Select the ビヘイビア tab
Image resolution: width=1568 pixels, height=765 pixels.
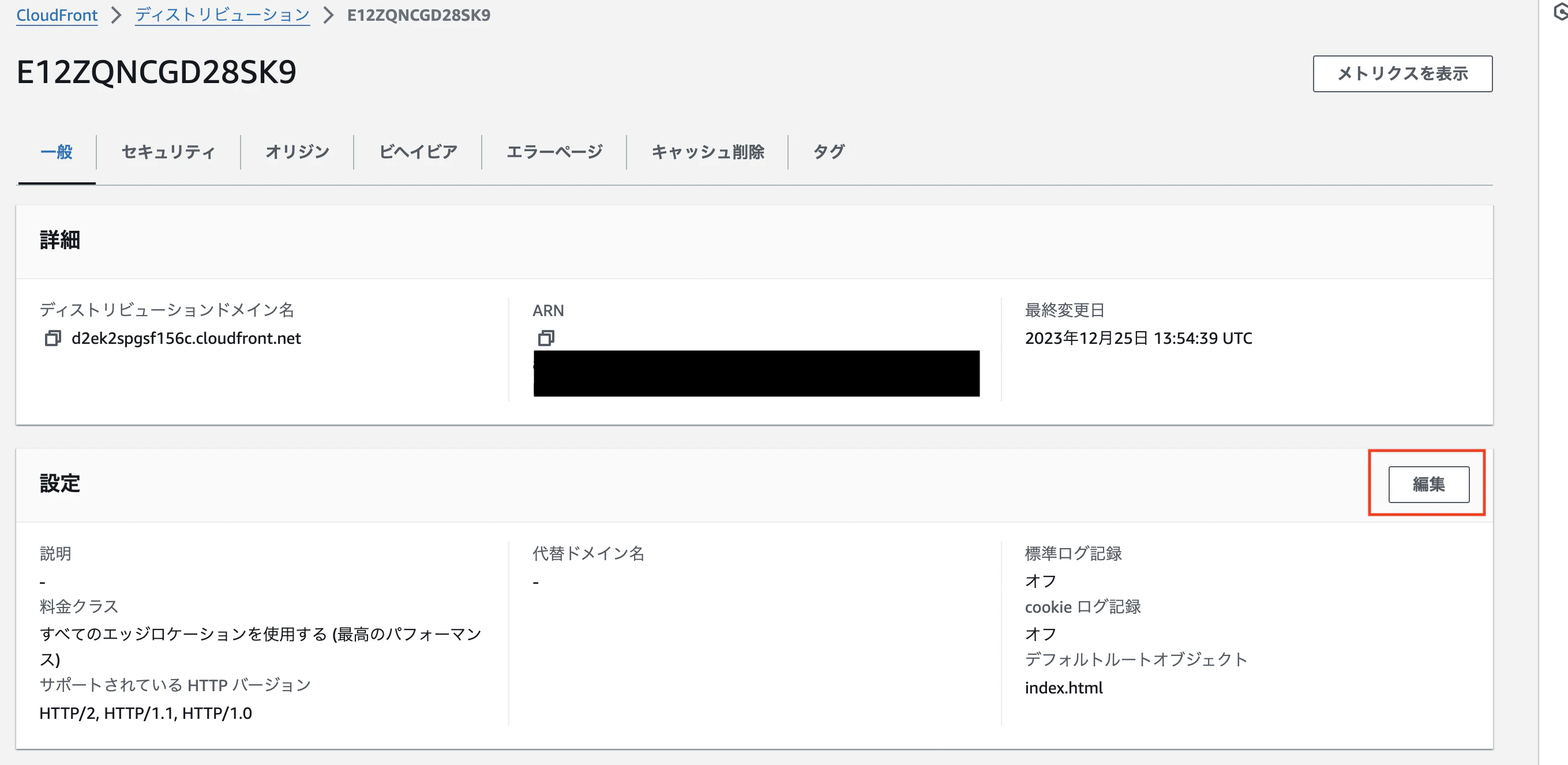pyautogui.click(x=418, y=152)
